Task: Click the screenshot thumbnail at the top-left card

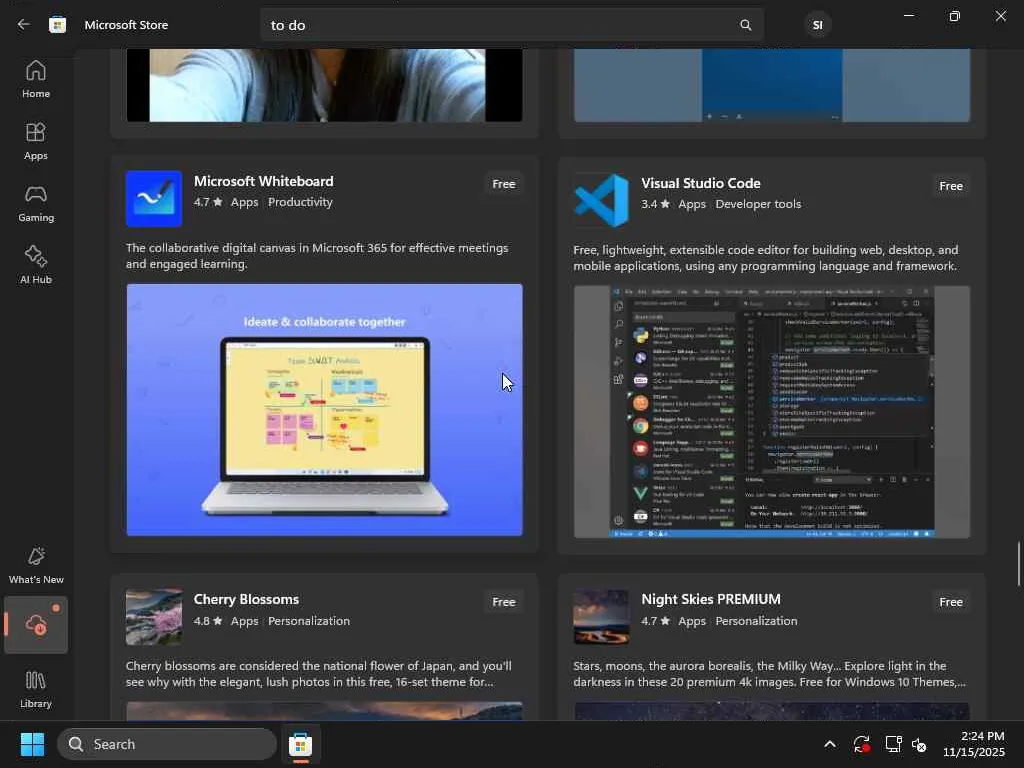Action: pos(325,85)
